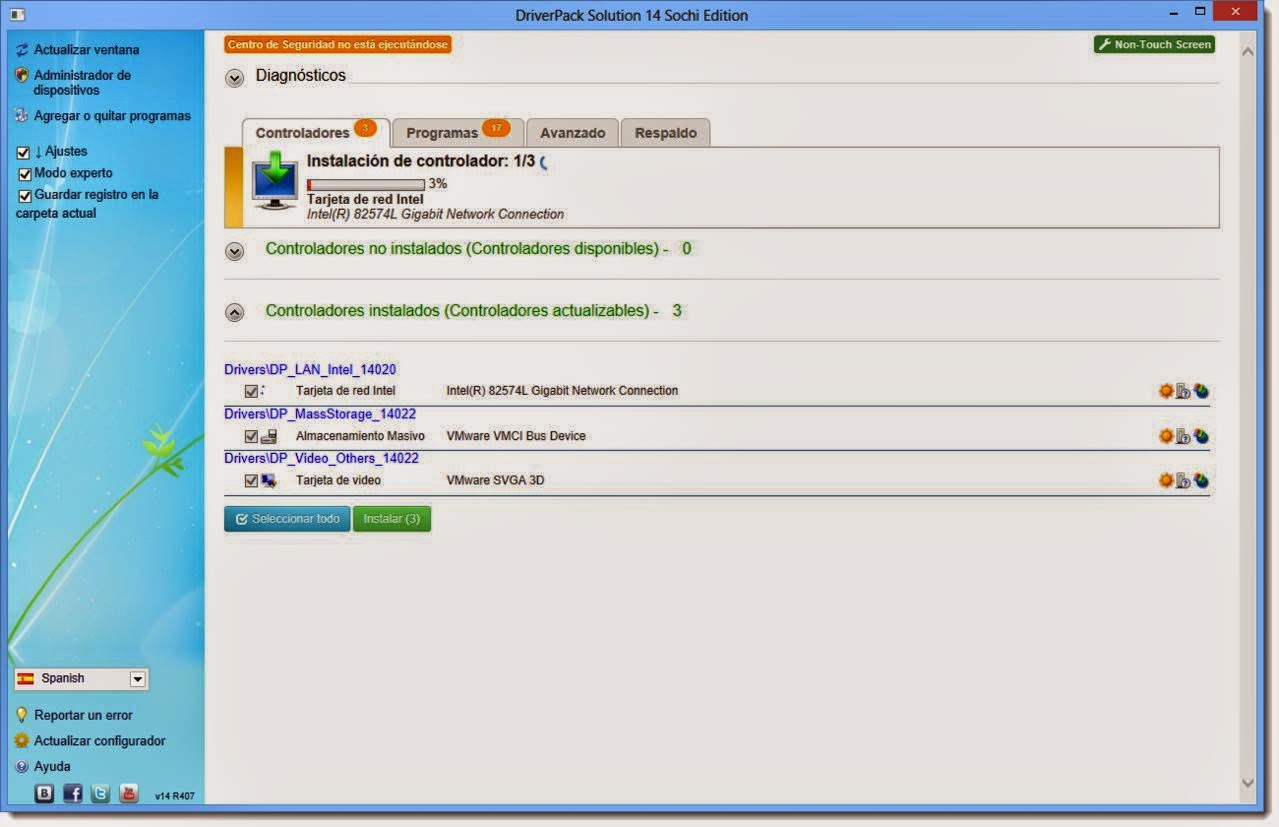The height and width of the screenshot is (827, 1279).
Task: Click the Agregar o quitar programas icon
Action: [x=22, y=115]
